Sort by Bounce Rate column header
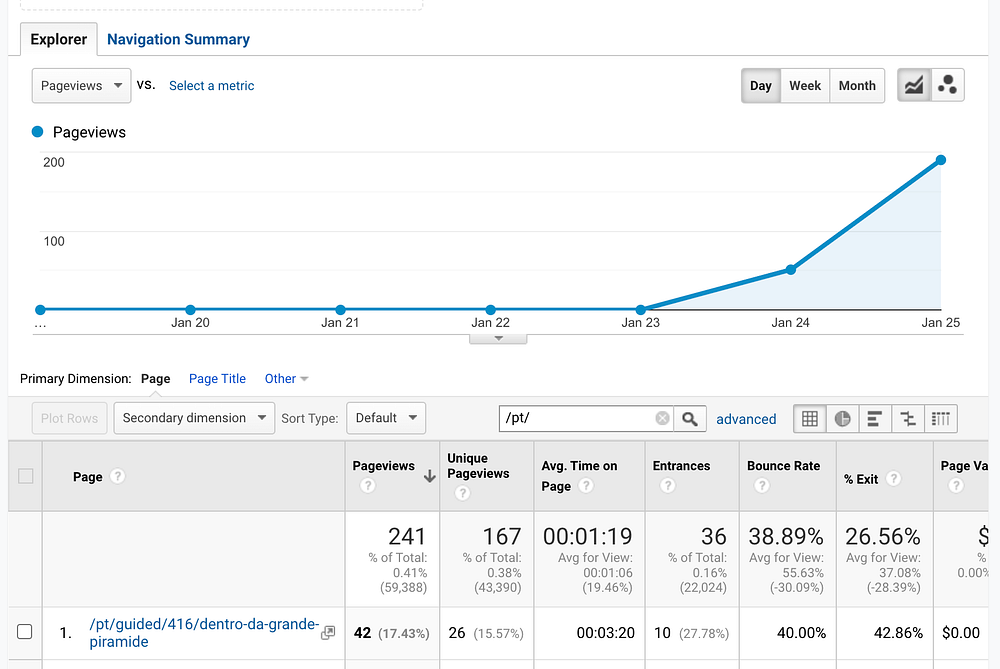 (783, 466)
